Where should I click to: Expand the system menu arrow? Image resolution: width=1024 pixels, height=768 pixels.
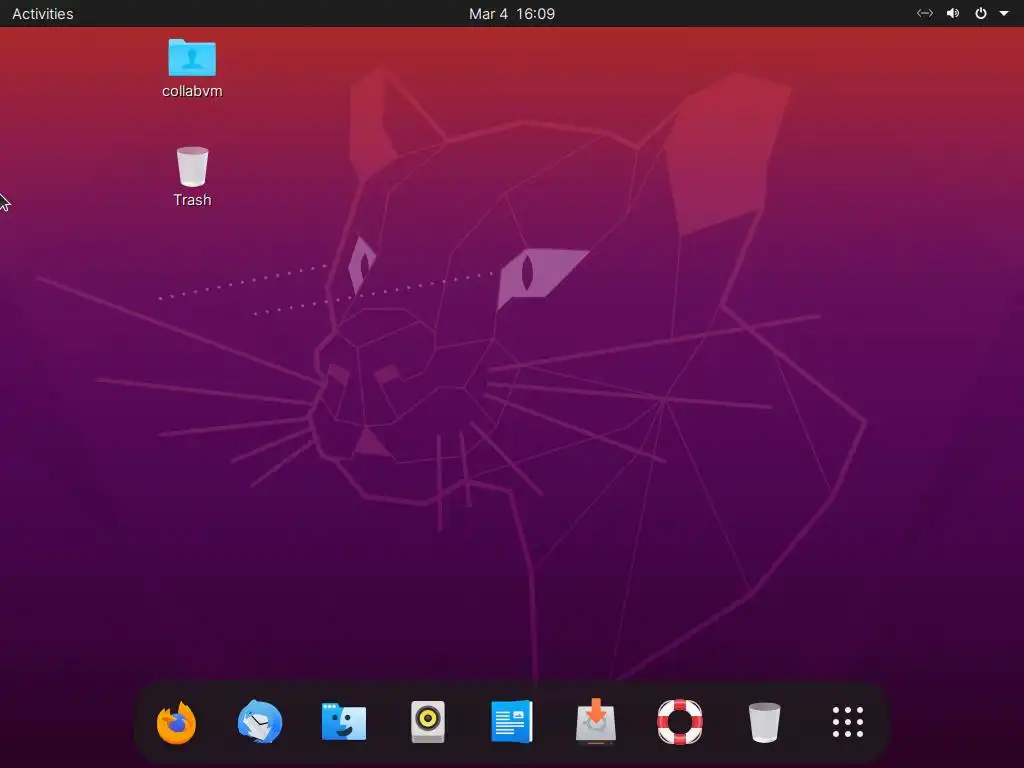click(1004, 13)
